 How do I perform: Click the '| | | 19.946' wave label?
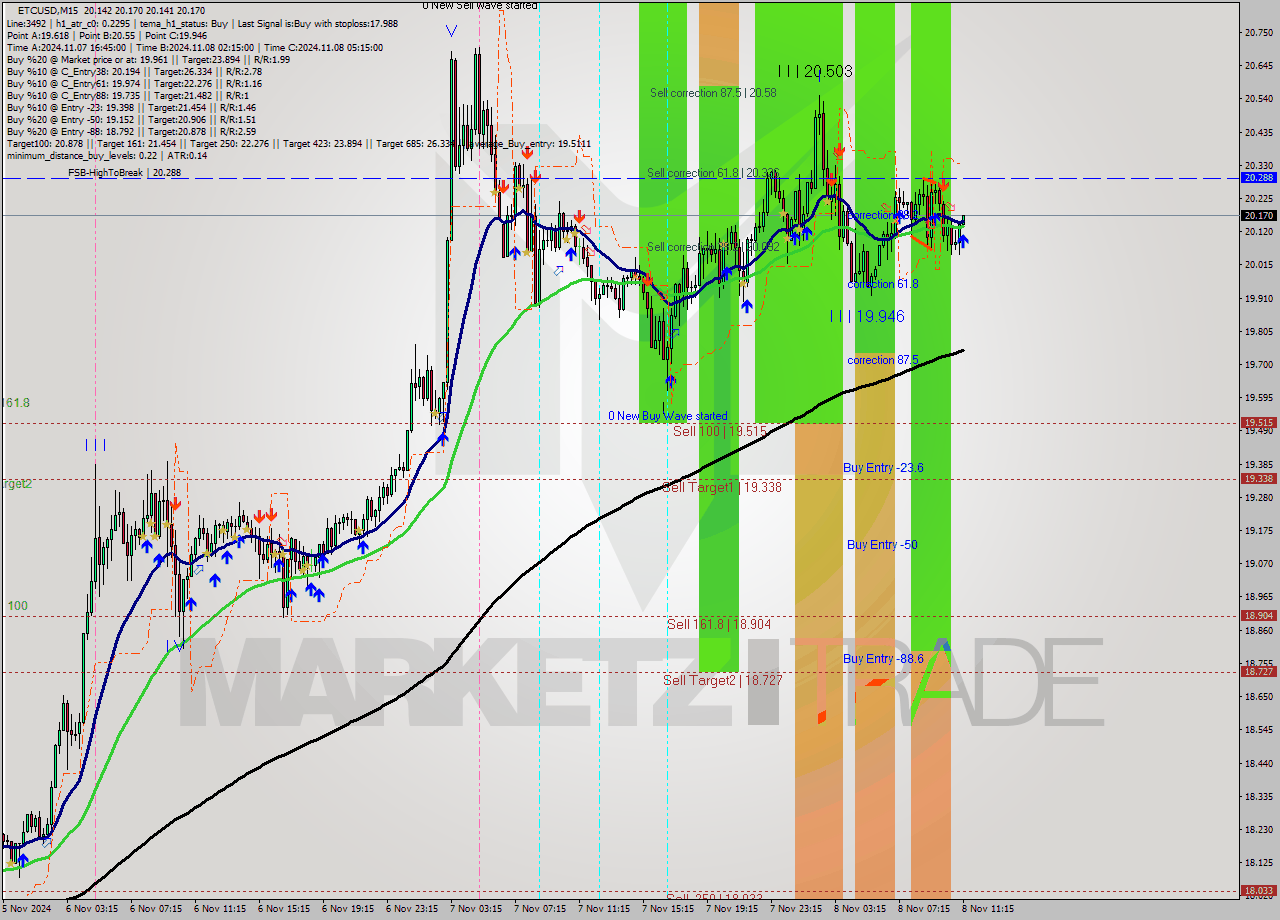pyautogui.click(x=867, y=316)
